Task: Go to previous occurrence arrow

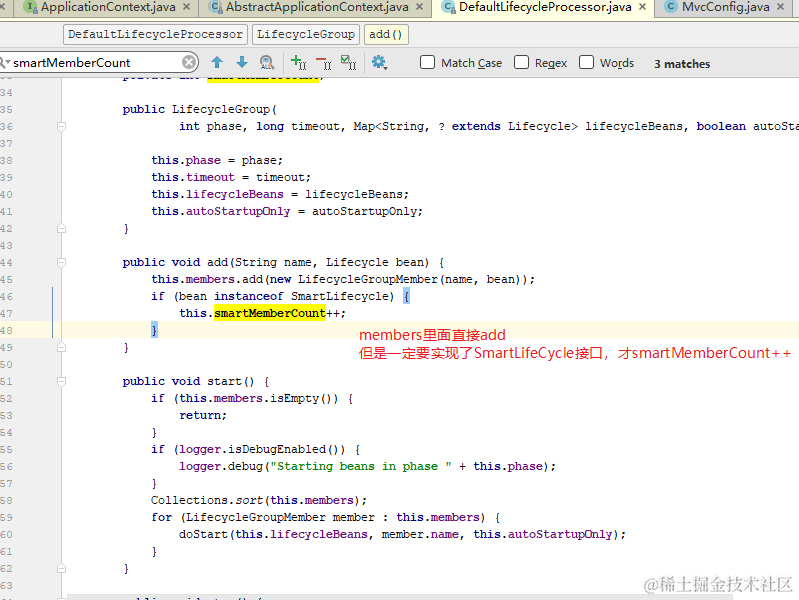Action: 217,63
